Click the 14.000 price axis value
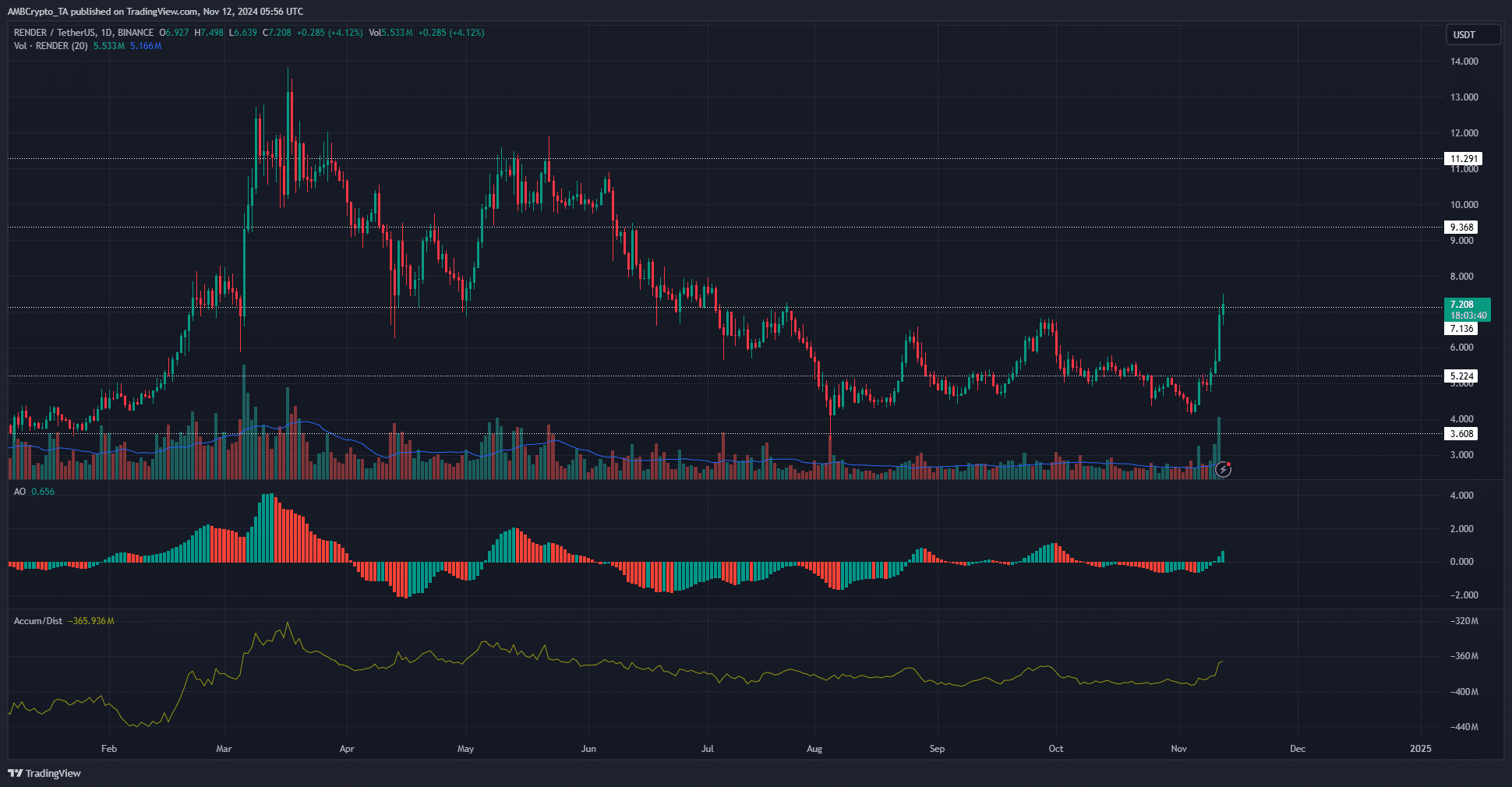Image resolution: width=1512 pixels, height=787 pixels. (x=1464, y=62)
